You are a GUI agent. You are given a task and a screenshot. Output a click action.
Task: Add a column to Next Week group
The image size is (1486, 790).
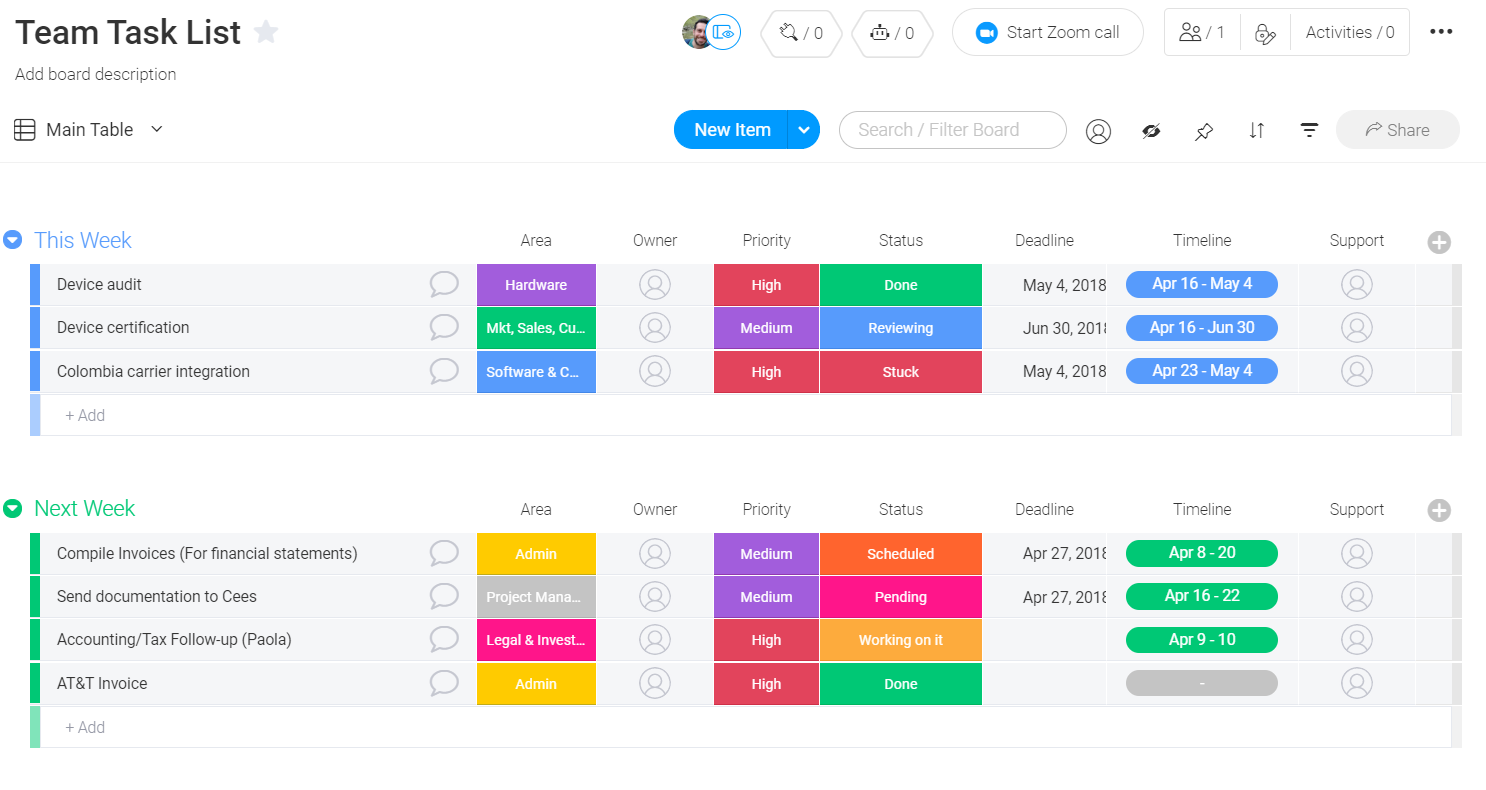pos(1439,511)
